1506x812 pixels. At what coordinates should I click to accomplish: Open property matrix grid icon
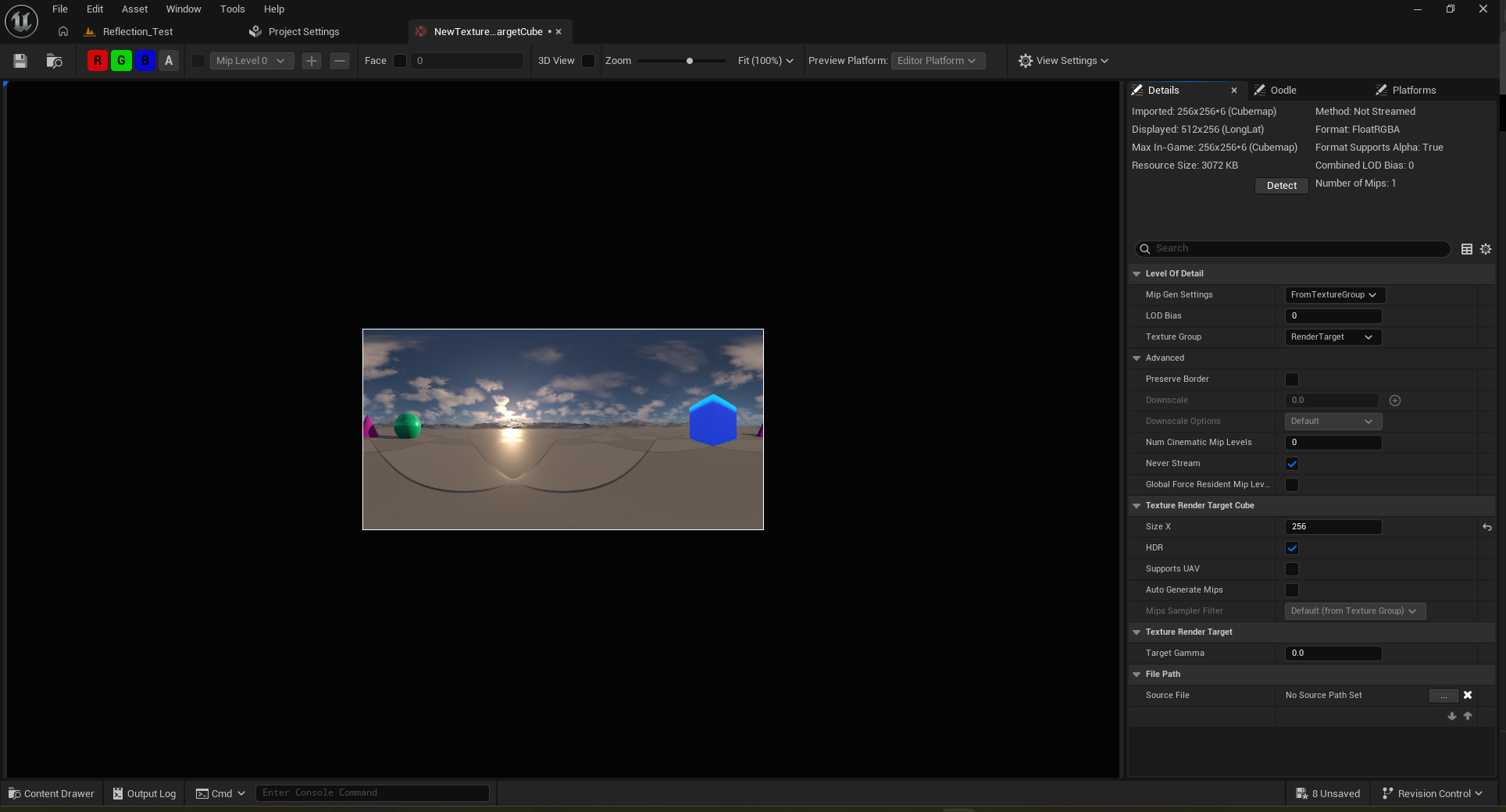tap(1467, 249)
